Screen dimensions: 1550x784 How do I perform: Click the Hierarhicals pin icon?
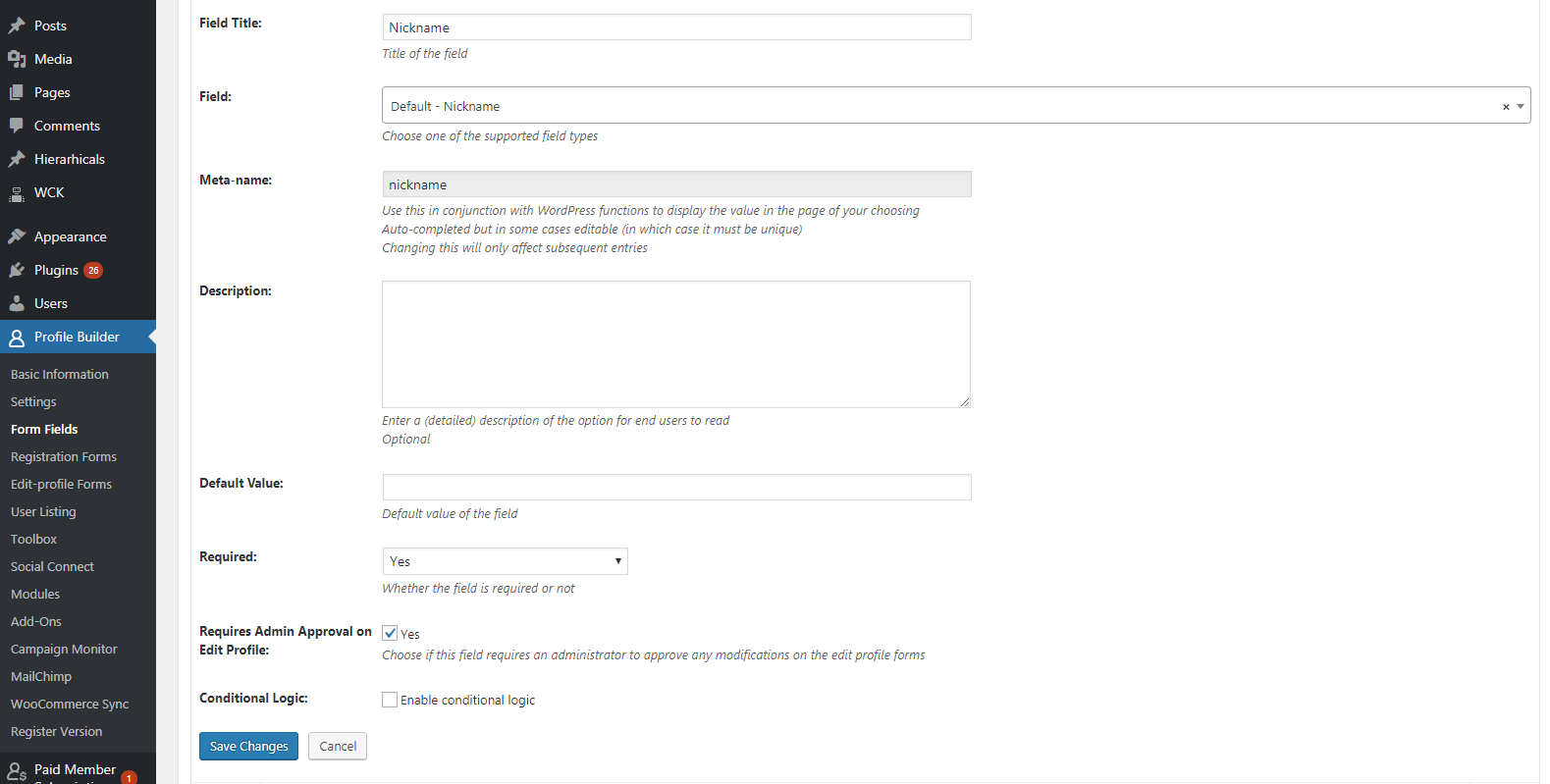(x=17, y=159)
